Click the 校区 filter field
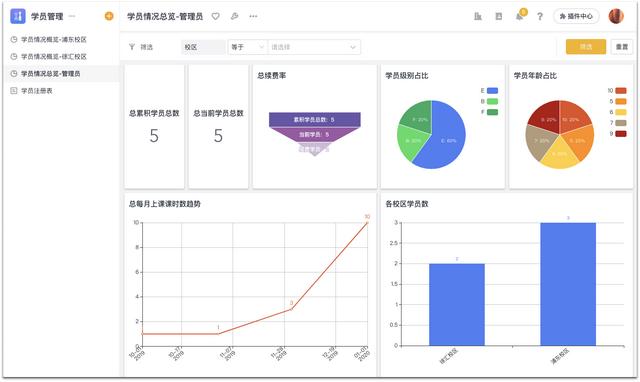Viewport: 640px width, 382px height. pyautogui.click(x=203, y=47)
